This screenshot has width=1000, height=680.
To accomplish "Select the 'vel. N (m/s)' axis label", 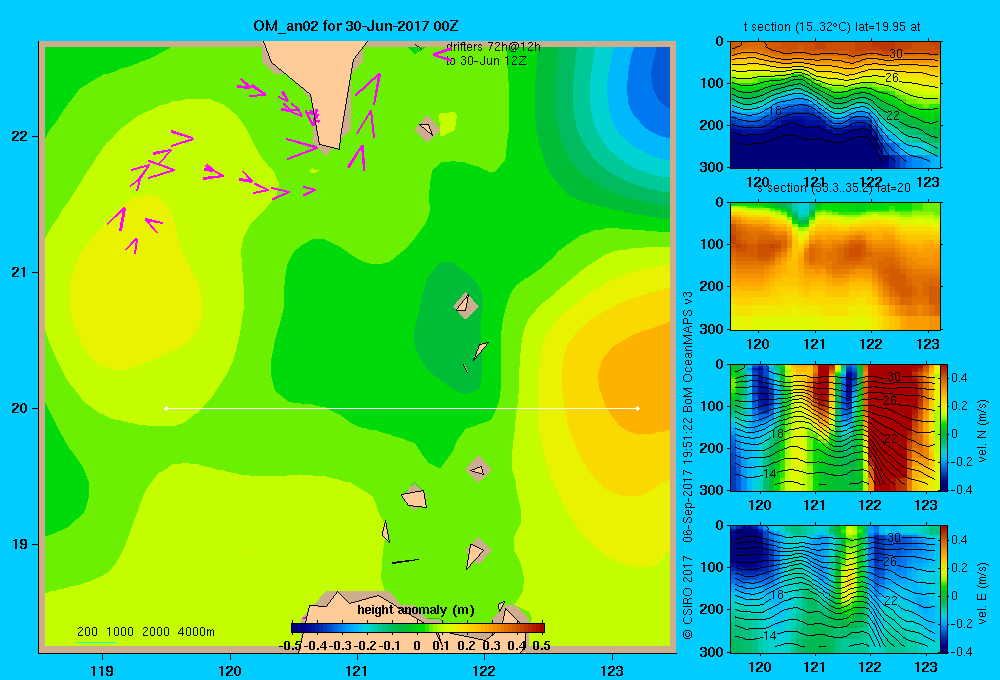I will (982, 431).
